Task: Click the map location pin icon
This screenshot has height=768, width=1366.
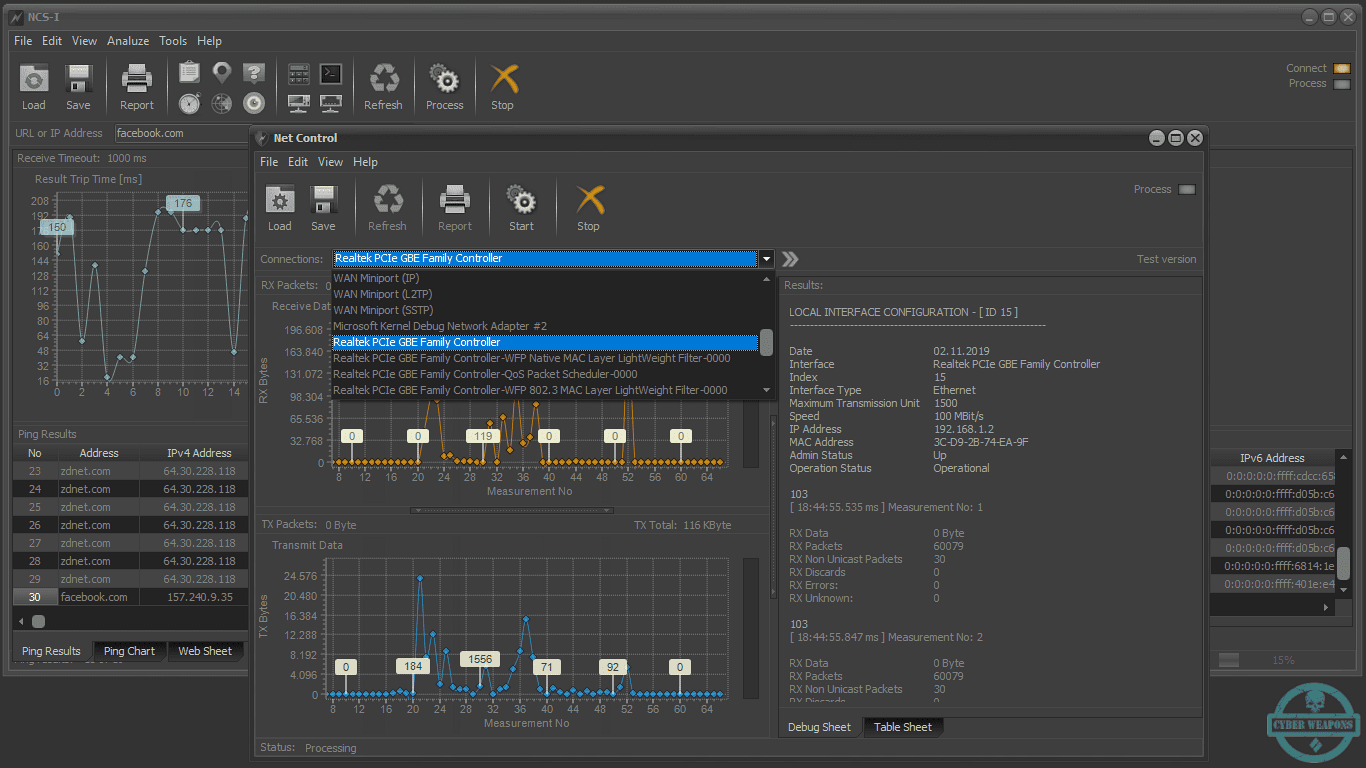Action: (x=222, y=72)
